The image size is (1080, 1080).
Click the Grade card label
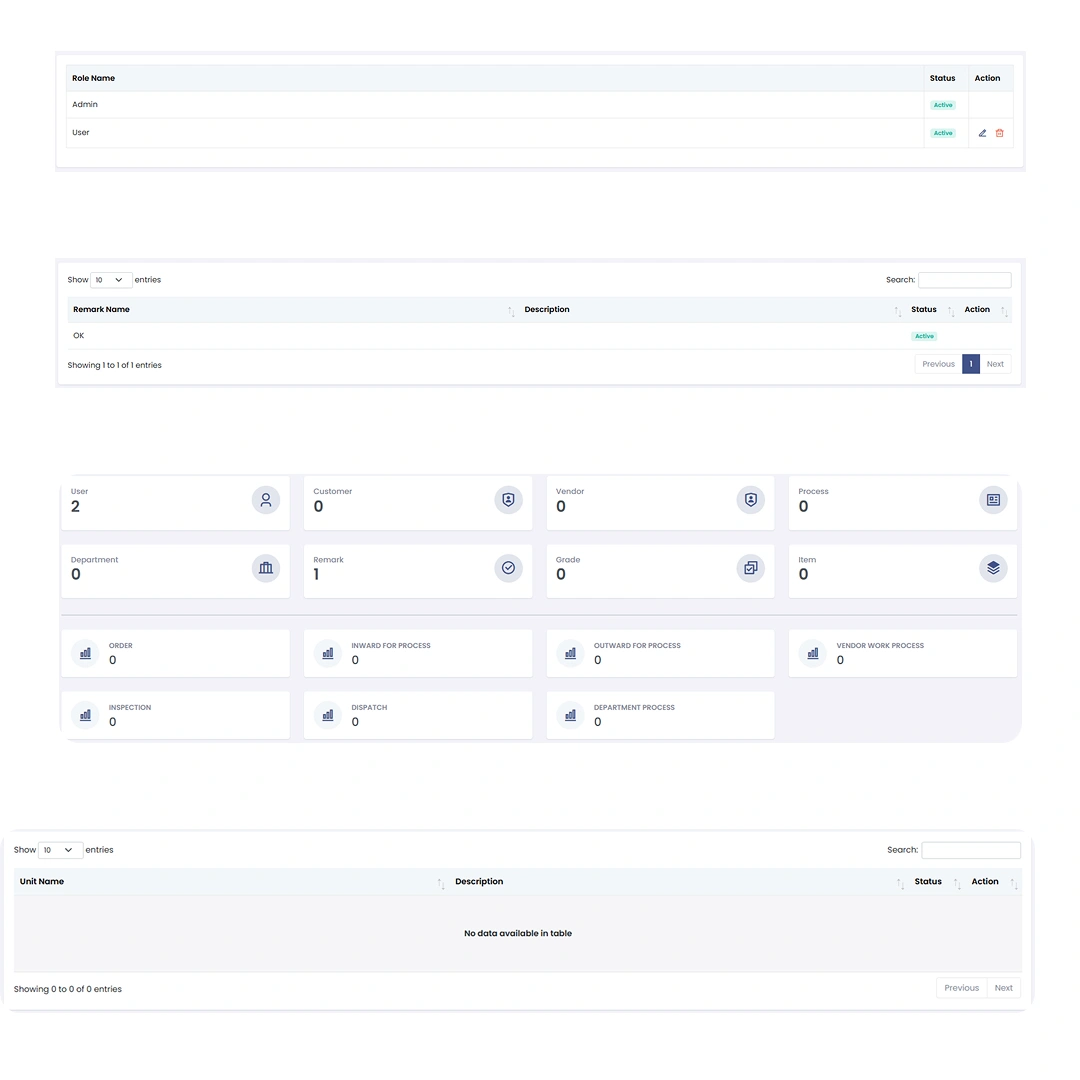pos(568,559)
